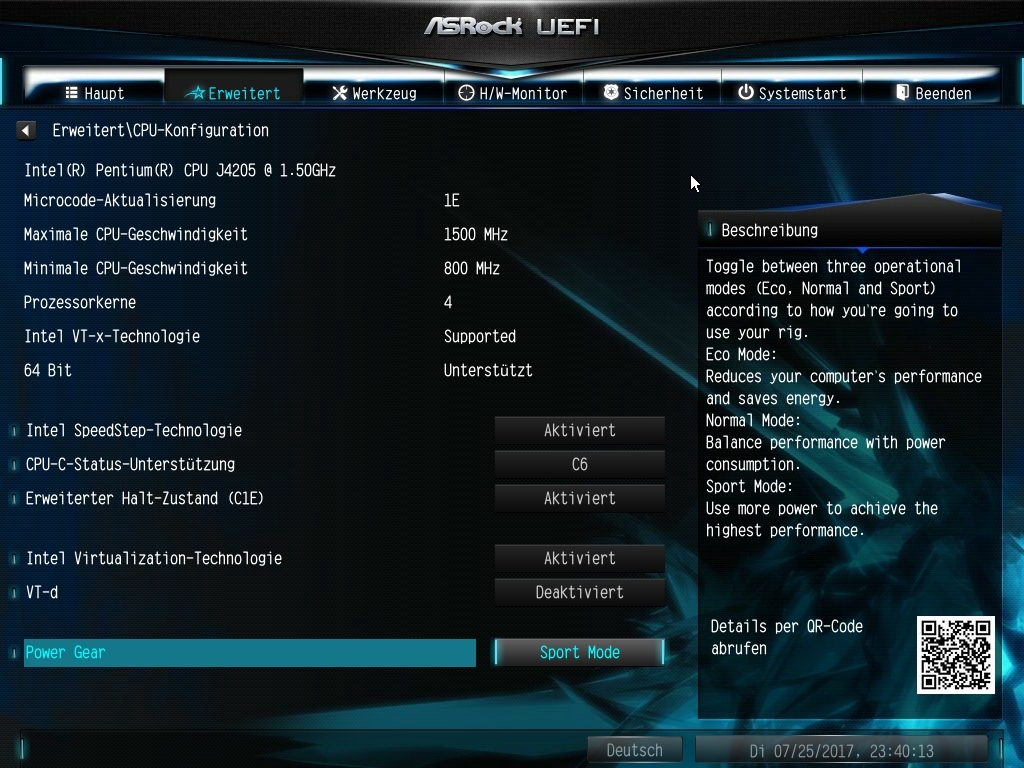The height and width of the screenshot is (768, 1024).
Task: Select the VT-d row label
Action: (42, 592)
